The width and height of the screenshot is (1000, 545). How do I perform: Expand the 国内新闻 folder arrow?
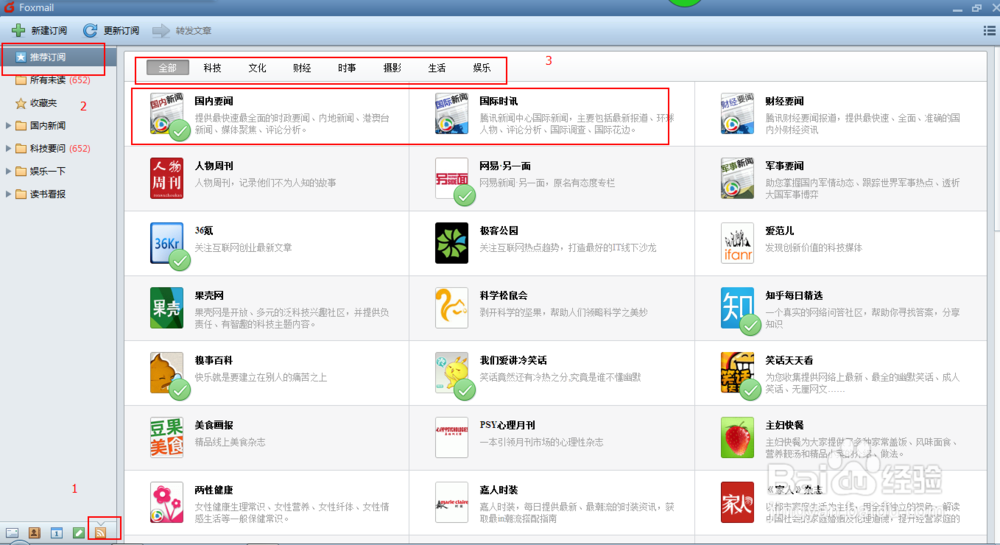[8, 126]
